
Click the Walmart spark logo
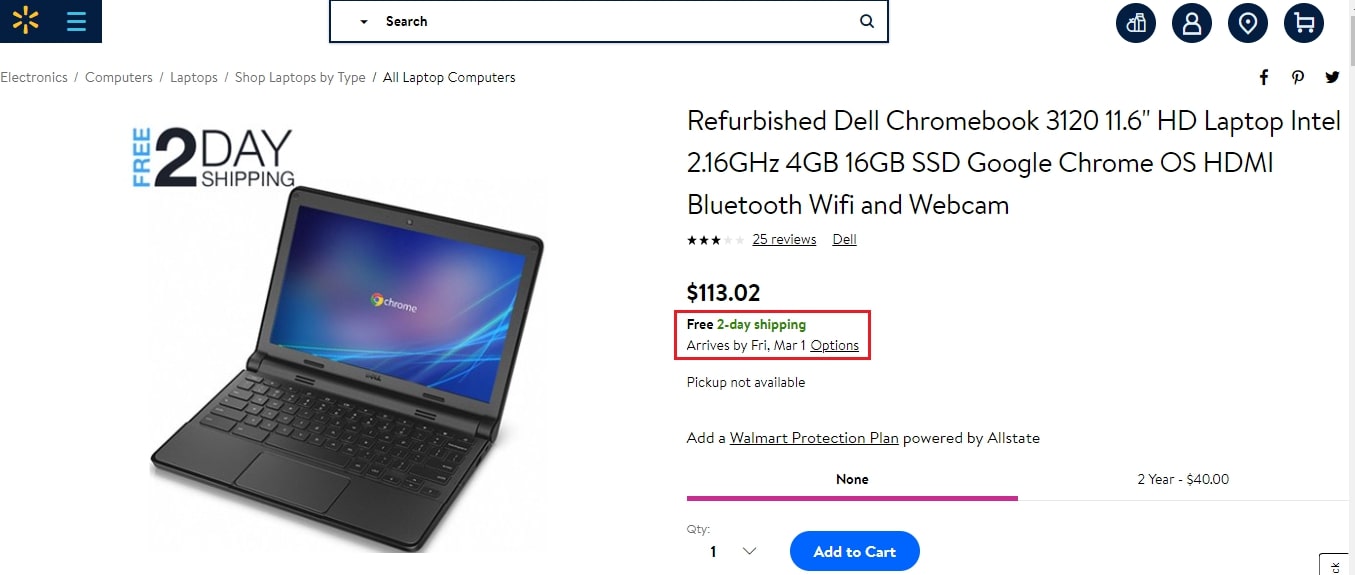25,20
